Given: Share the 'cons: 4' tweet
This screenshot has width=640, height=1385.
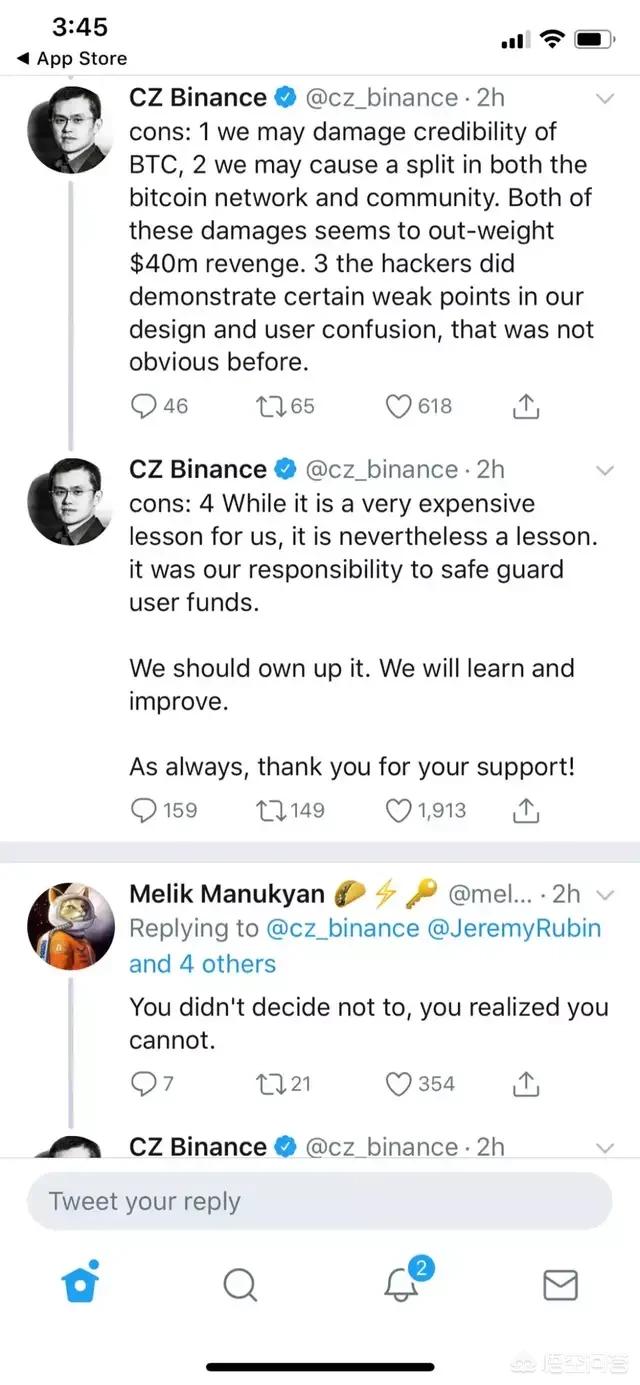Looking at the screenshot, I should click(x=526, y=810).
